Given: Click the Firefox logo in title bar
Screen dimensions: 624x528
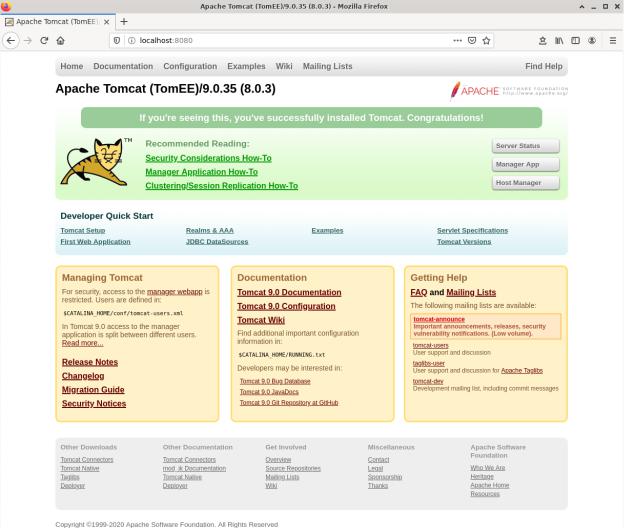Looking at the screenshot, I should [6, 6].
